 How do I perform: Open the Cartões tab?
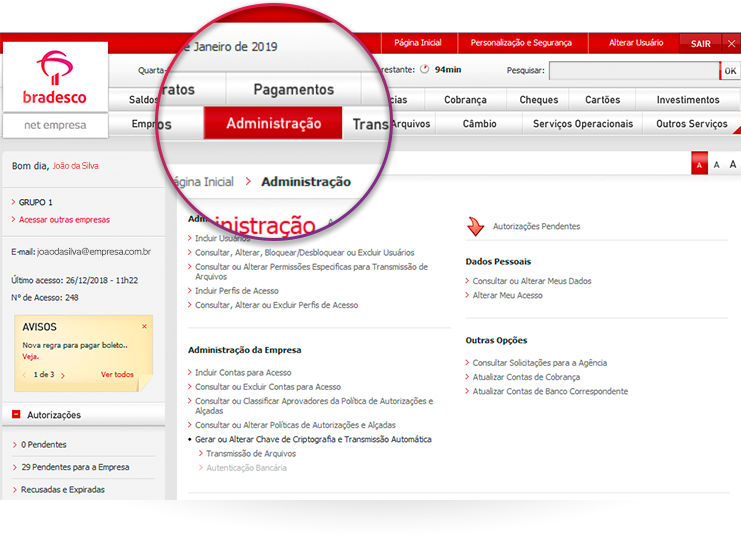602,100
